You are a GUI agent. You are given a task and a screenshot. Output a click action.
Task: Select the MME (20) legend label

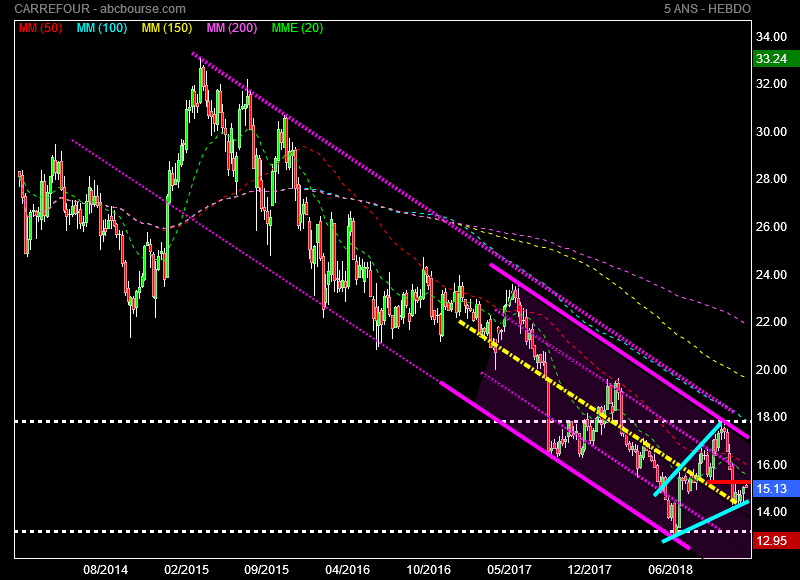[x=297, y=28]
